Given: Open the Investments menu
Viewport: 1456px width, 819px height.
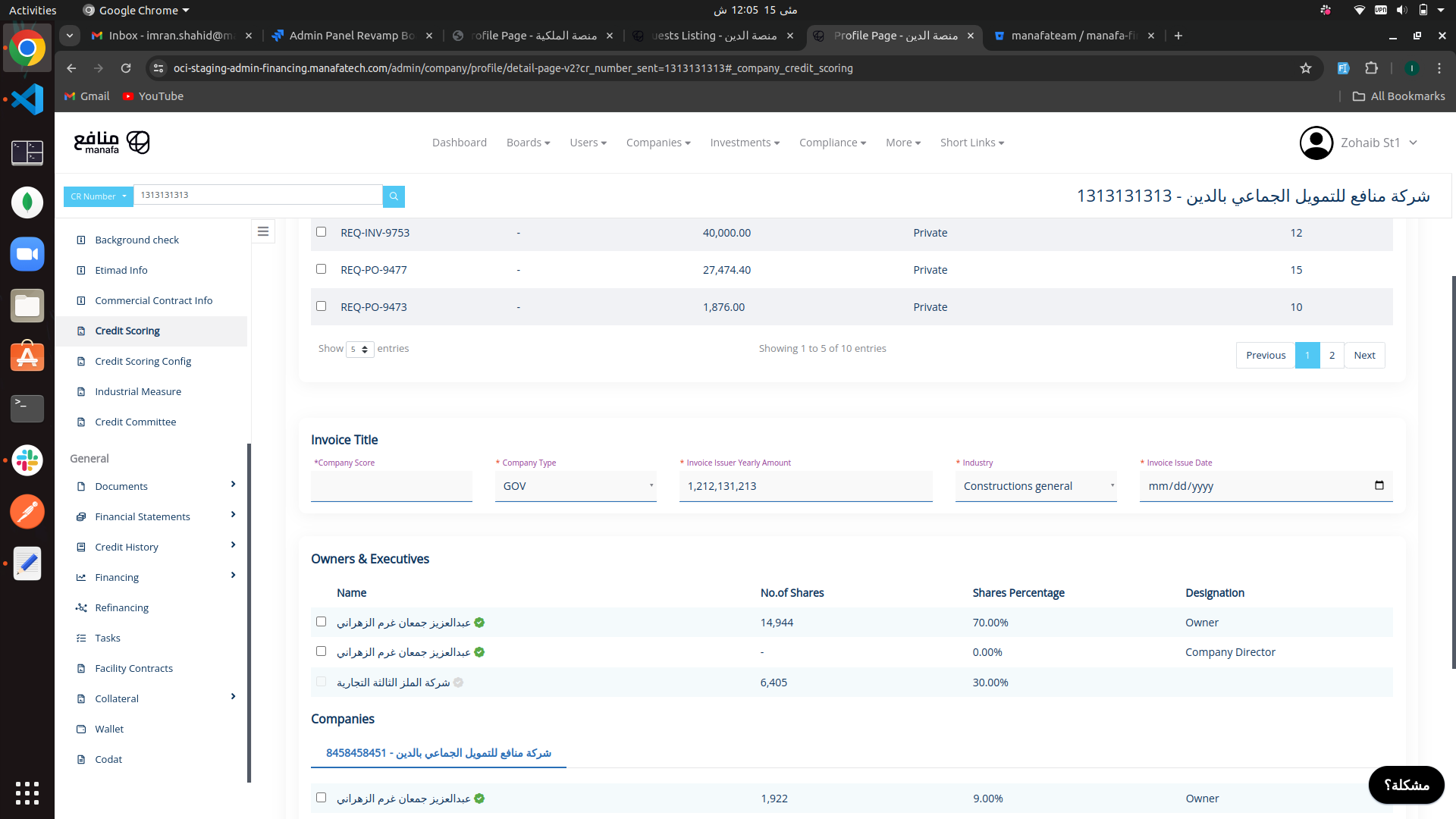Looking at the screenshot, I should coord(745,143).
